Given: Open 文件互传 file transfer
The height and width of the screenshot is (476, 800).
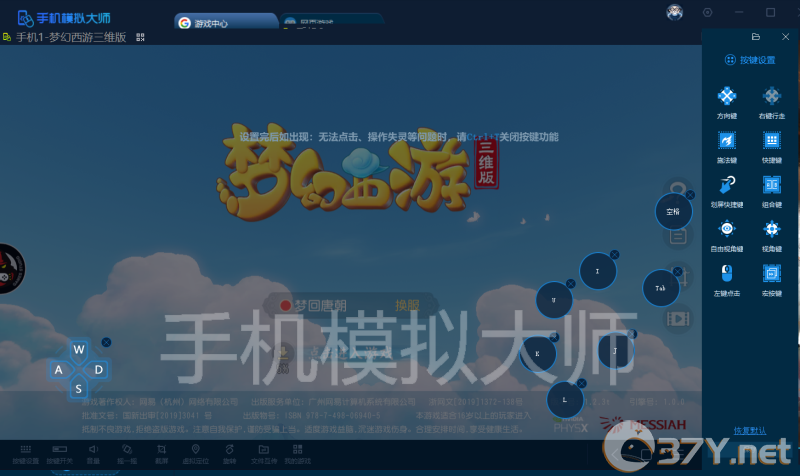Looking at the screenshot, I should pos(264,454).
